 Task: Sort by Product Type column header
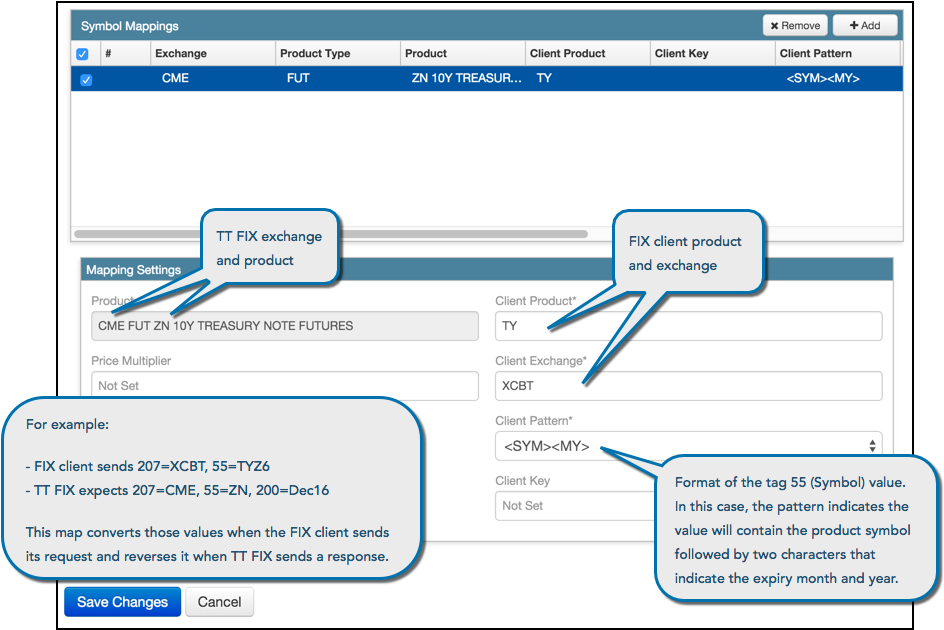315,54
